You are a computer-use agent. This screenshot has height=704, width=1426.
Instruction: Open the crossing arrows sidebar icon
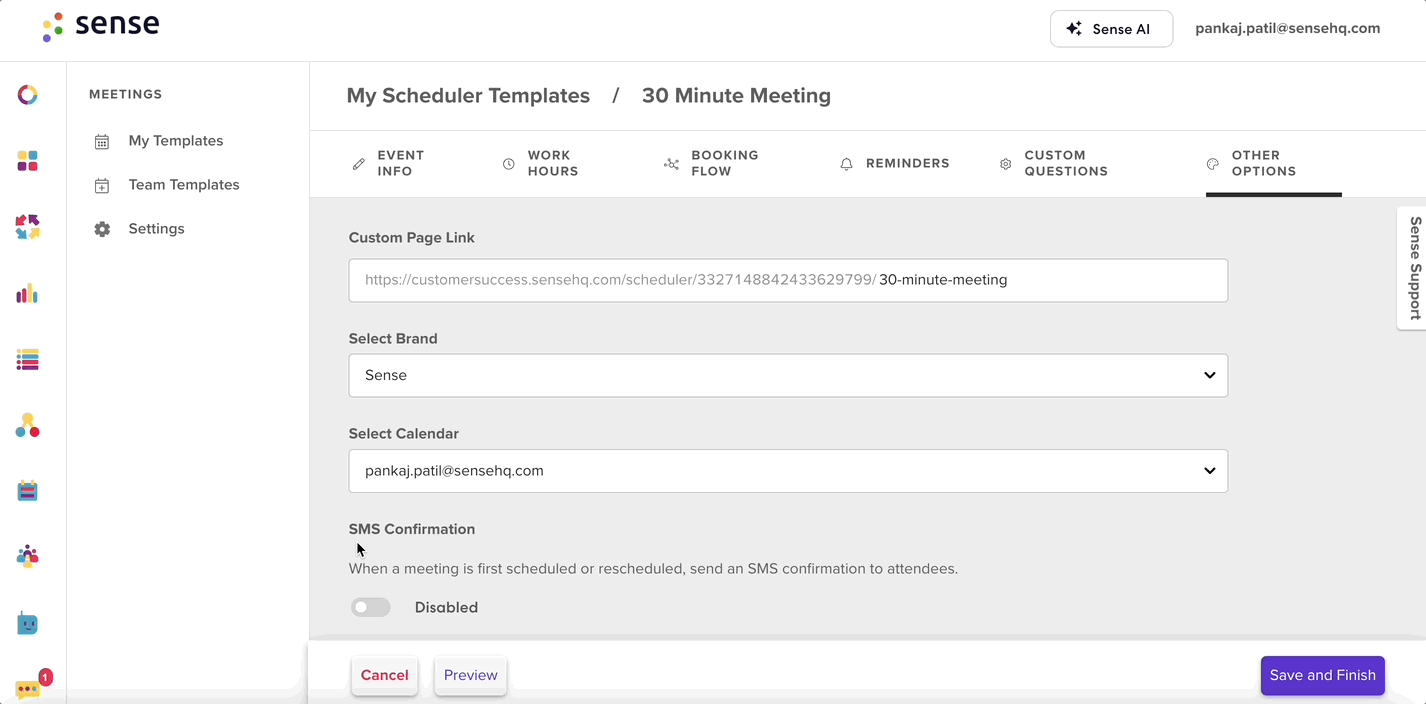28,227
